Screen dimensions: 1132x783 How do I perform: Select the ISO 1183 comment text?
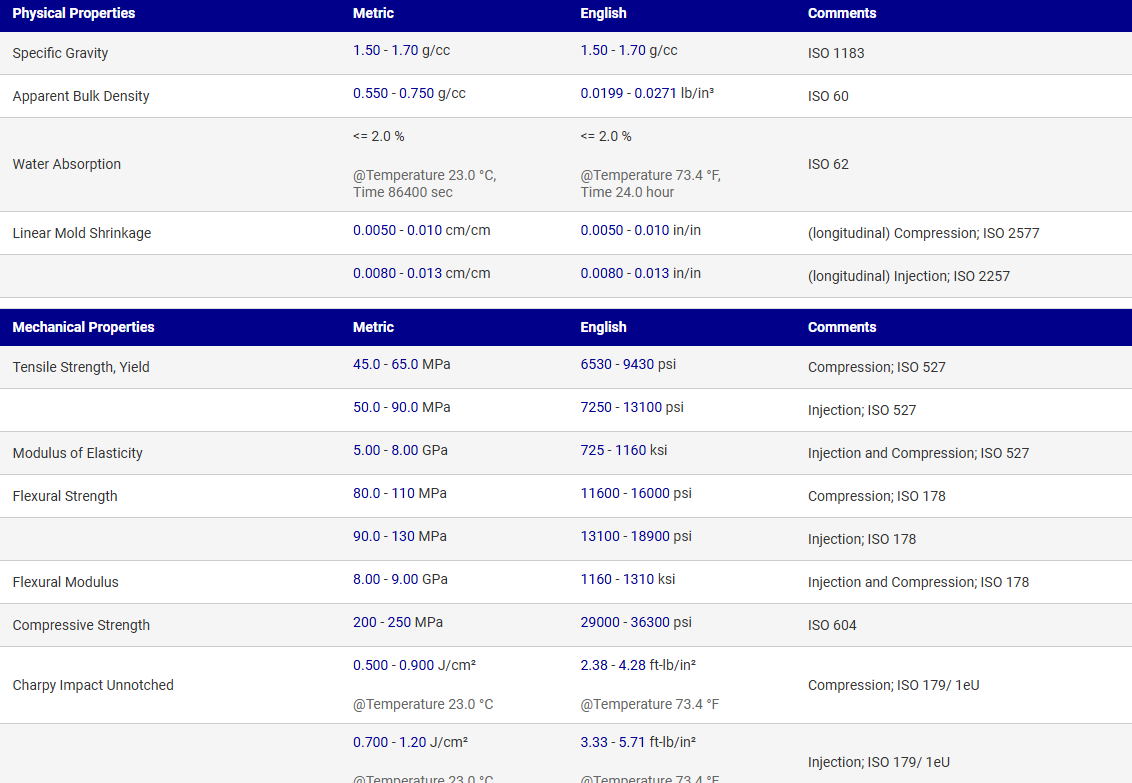click(836, 53)
